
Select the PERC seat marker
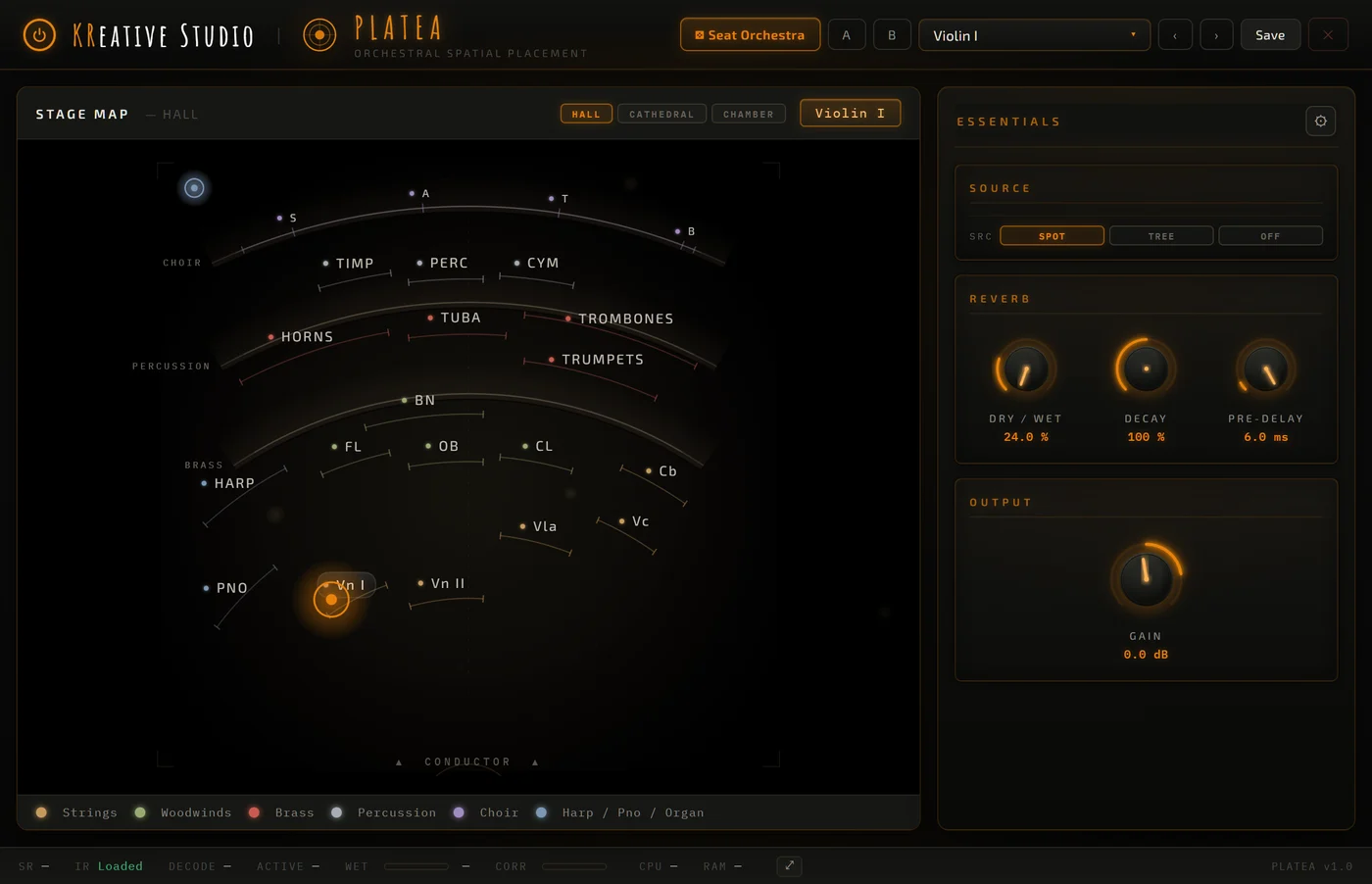[x=419, y=263]
